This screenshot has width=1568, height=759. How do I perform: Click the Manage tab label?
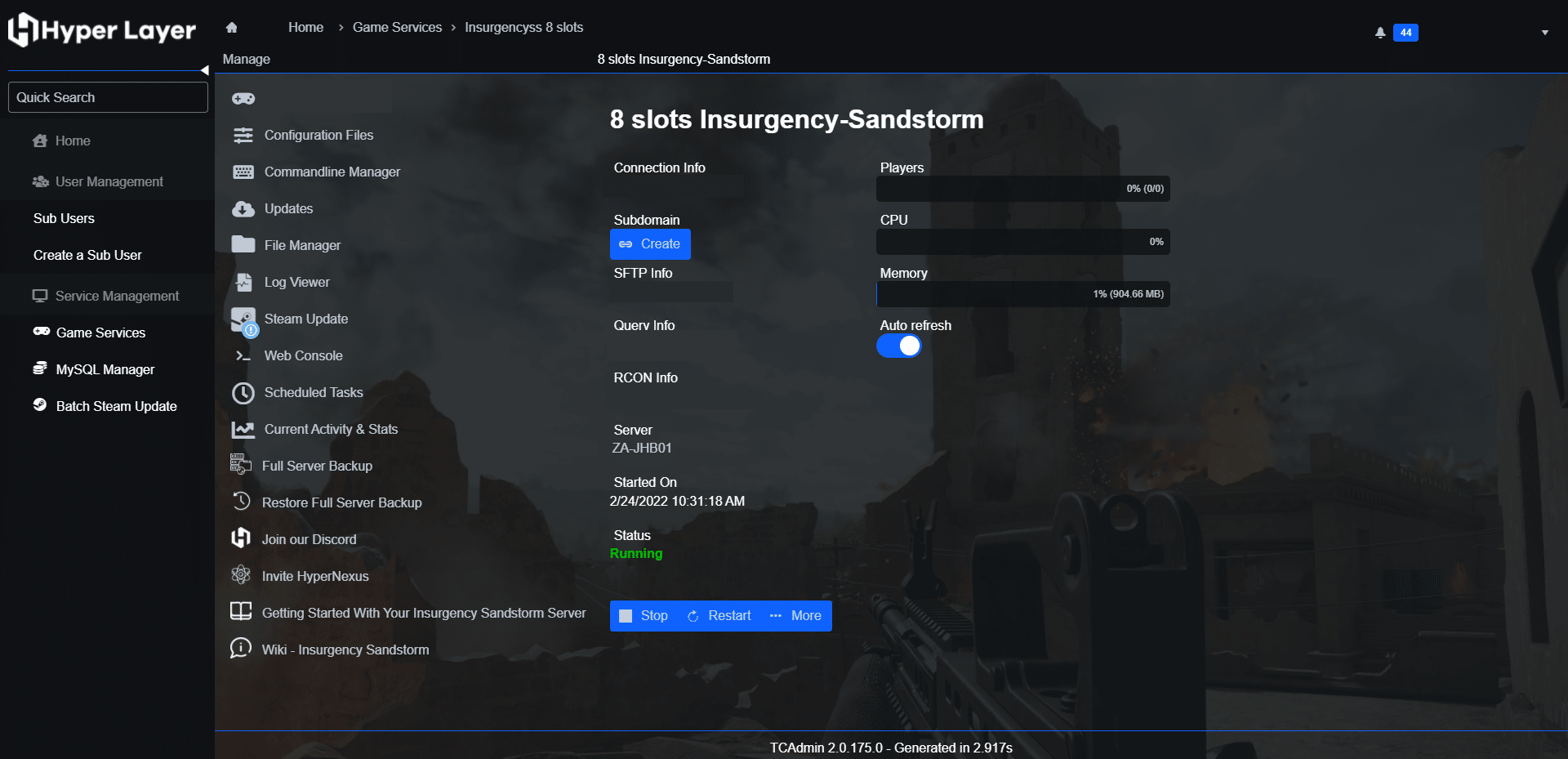click(247, 59)
